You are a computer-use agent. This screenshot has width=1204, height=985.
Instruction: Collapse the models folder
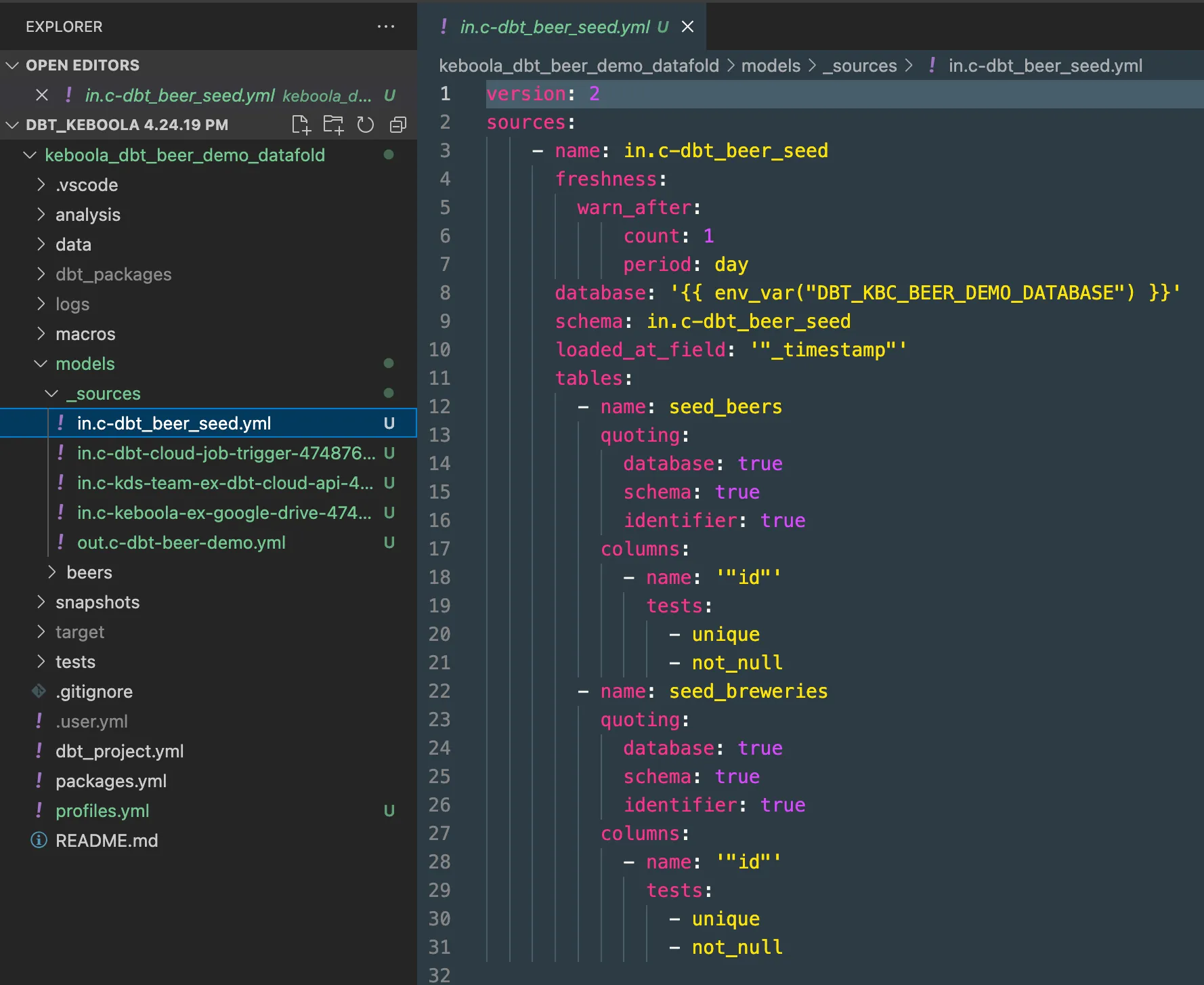pos(41,364)
